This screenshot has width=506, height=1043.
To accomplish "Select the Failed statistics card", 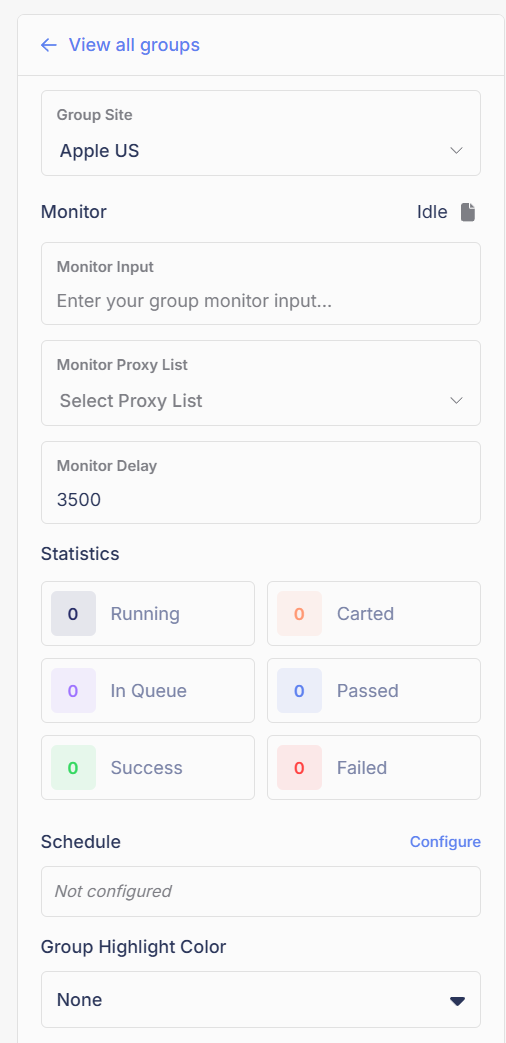I will 374,768.
